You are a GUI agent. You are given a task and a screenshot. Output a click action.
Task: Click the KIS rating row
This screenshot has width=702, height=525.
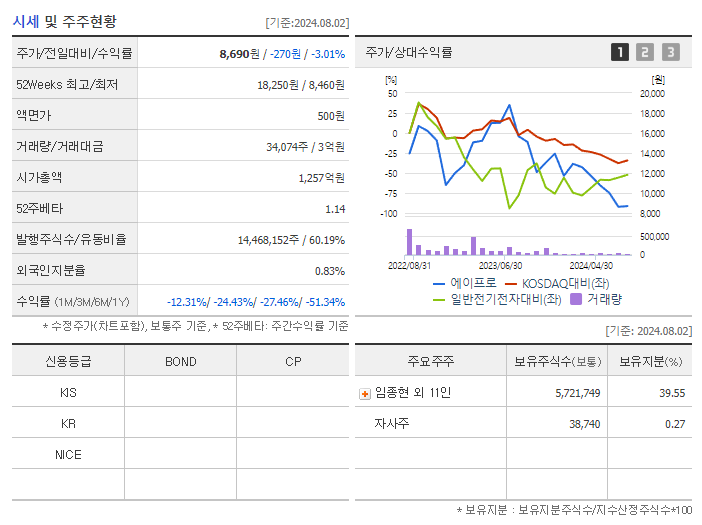tap(180, 392)
